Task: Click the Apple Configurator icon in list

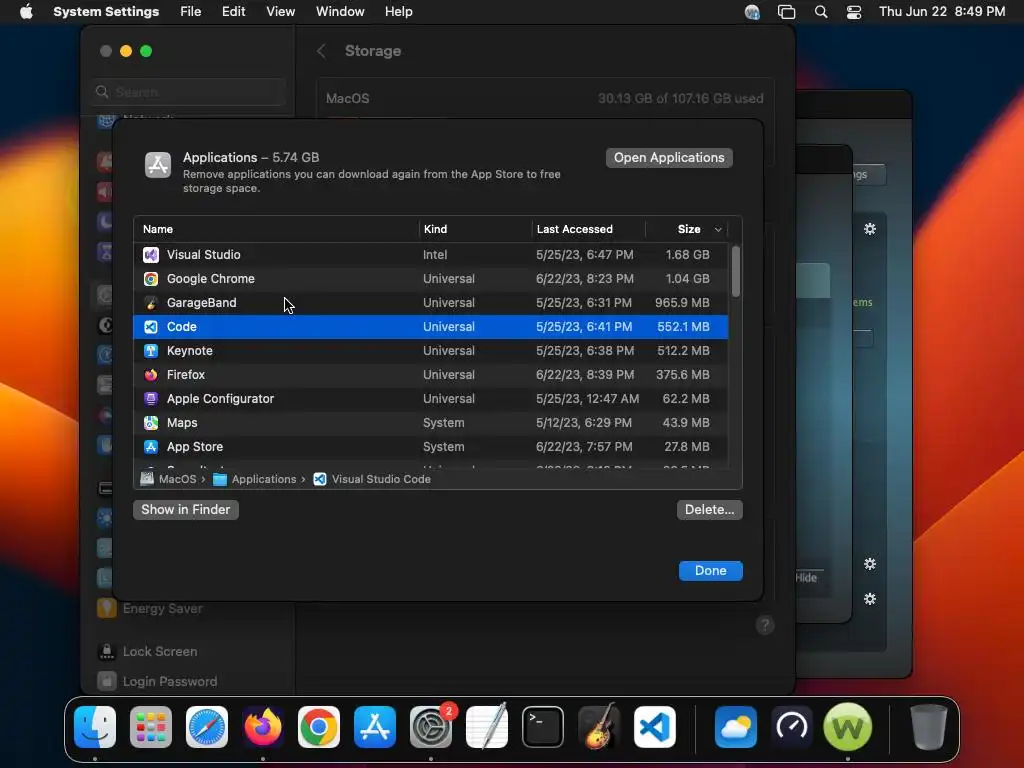Action: (x=151, y=399)
